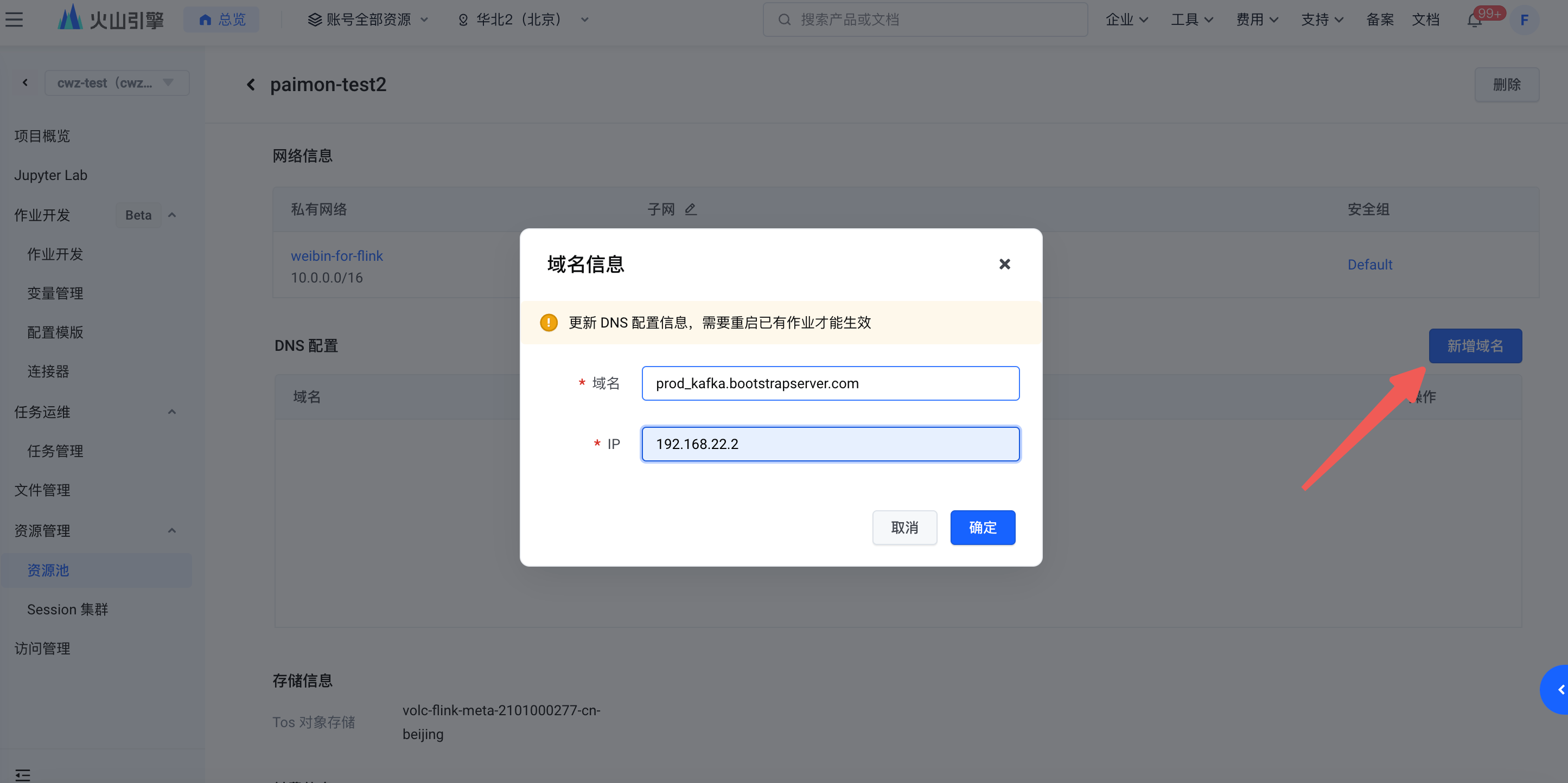
Task: Open cwz-test project dropdown
Action: [x=117, y=83]
